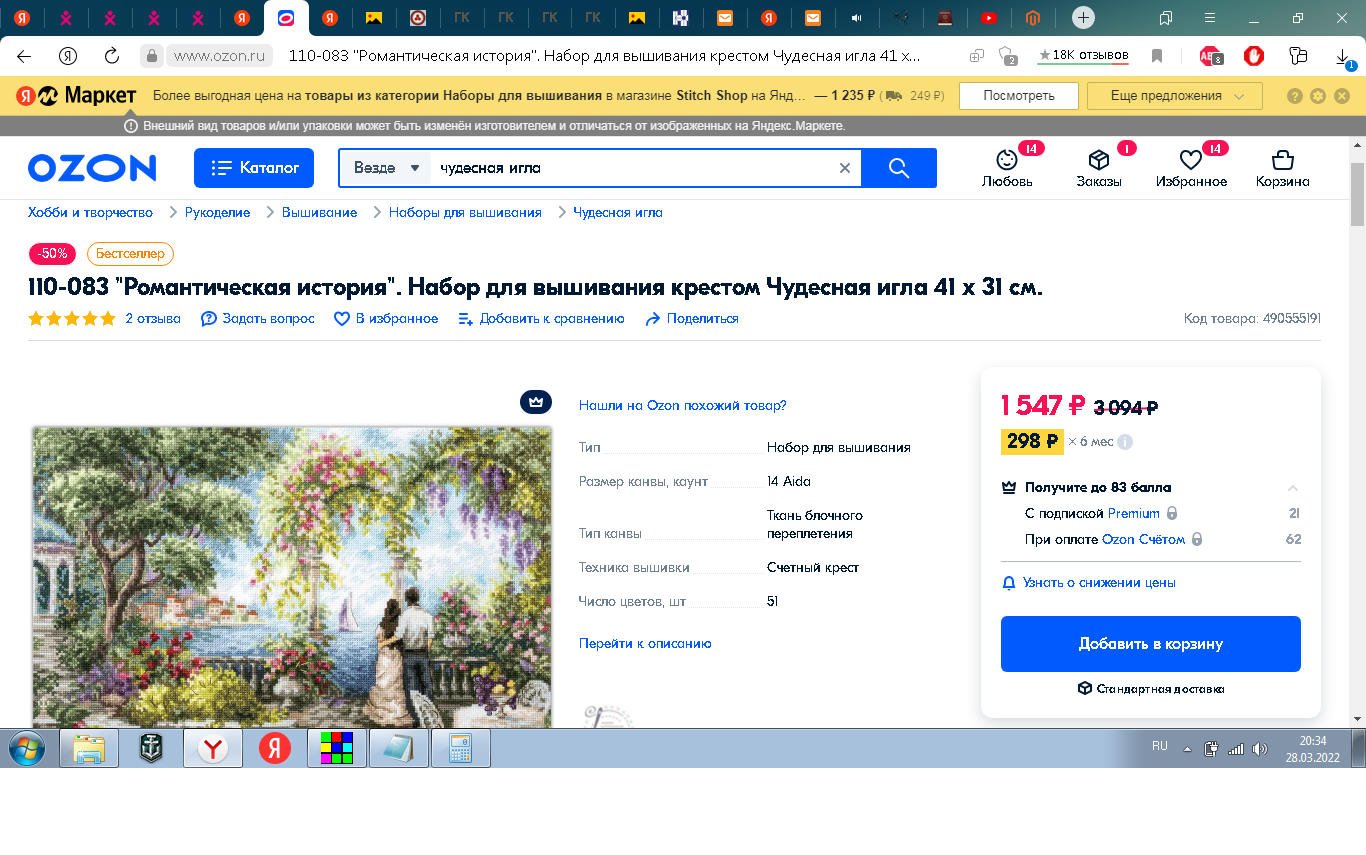This screenshot has height=855, width=1366.
Task: Open the Корзина cart icon
Action: pos(1282,161)
